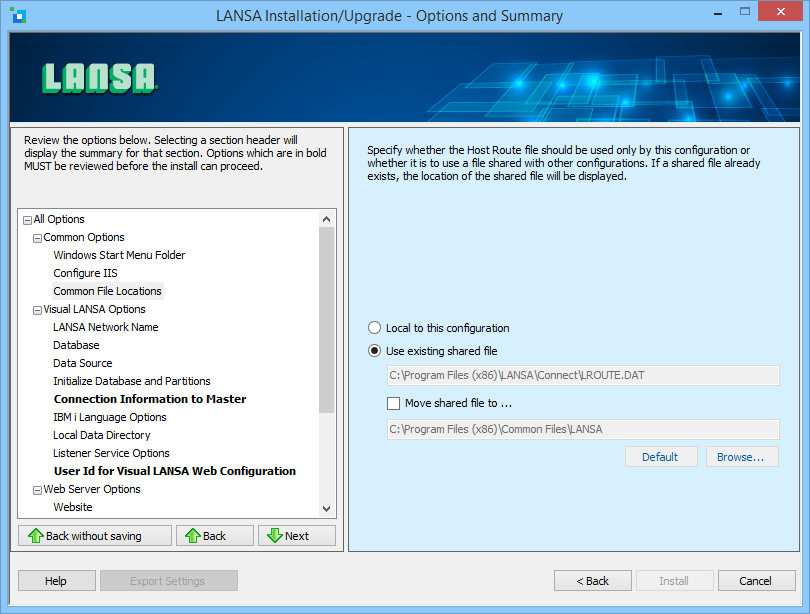810x614 pixels.
Task: Click the LANSA installer title bar icon
Action: pos(18,15)
